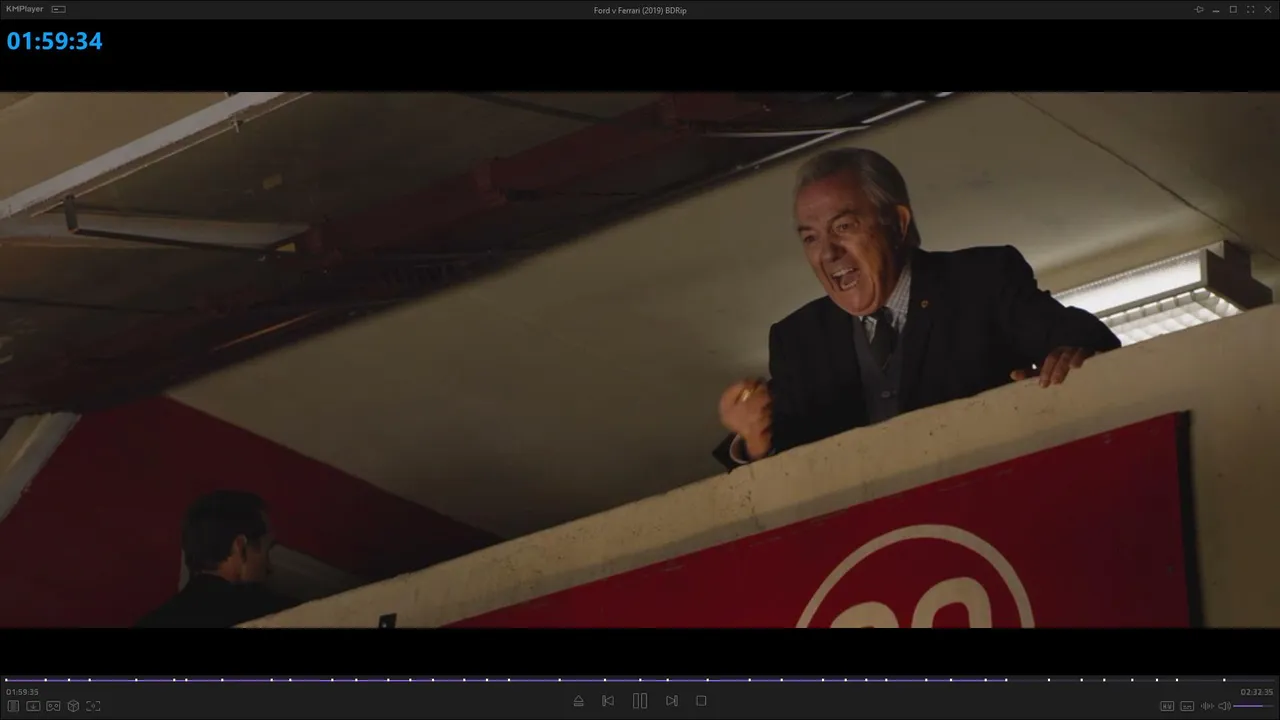The width and height of the screenshot is (1280, 720).
Task: Toggle the subtitle icon
Action: [1187, 707]
